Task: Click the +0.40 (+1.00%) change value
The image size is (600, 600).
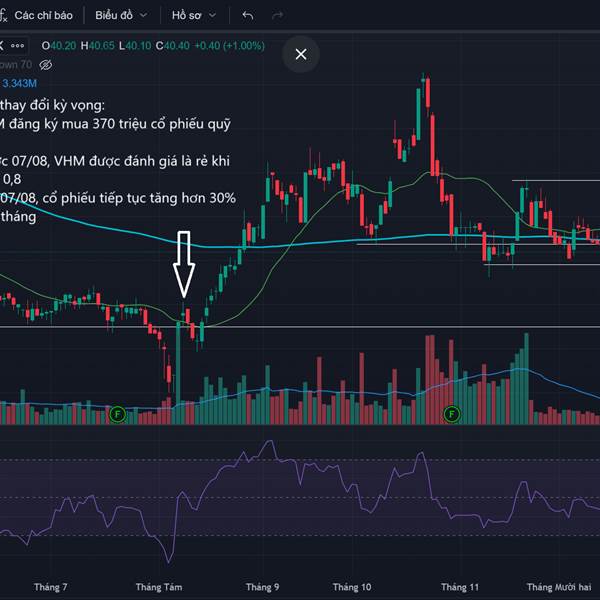Action: (x=230, y=46)
